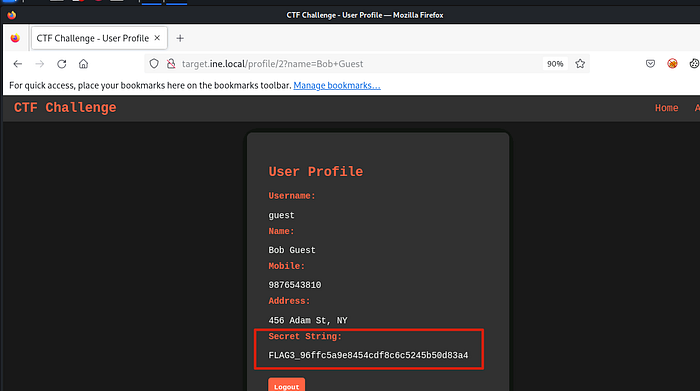
Task: Go back to previous page
Action: (18, 64)
